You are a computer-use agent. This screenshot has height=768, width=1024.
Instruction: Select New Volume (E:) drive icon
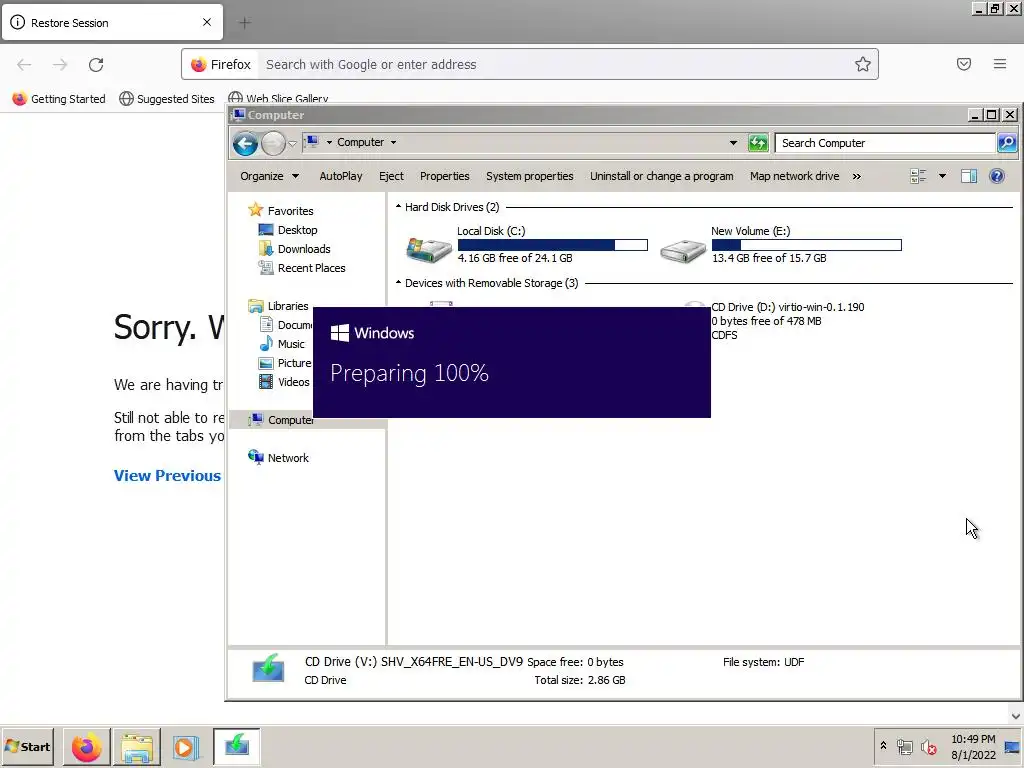(x=682, y=249)
